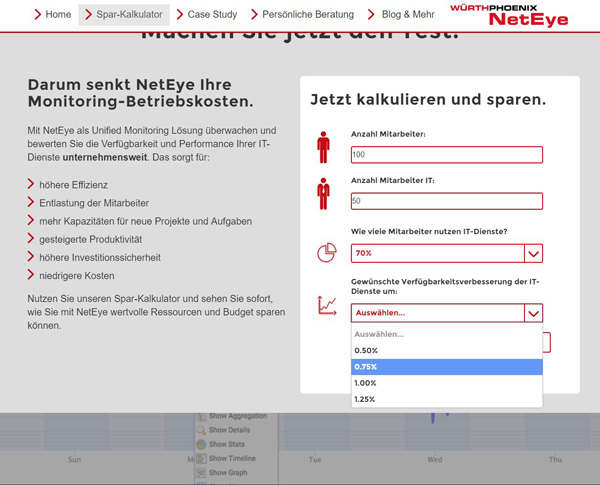The image size is (600, 485).
Task: Select the 1.25% option
Action: [447, 399]
